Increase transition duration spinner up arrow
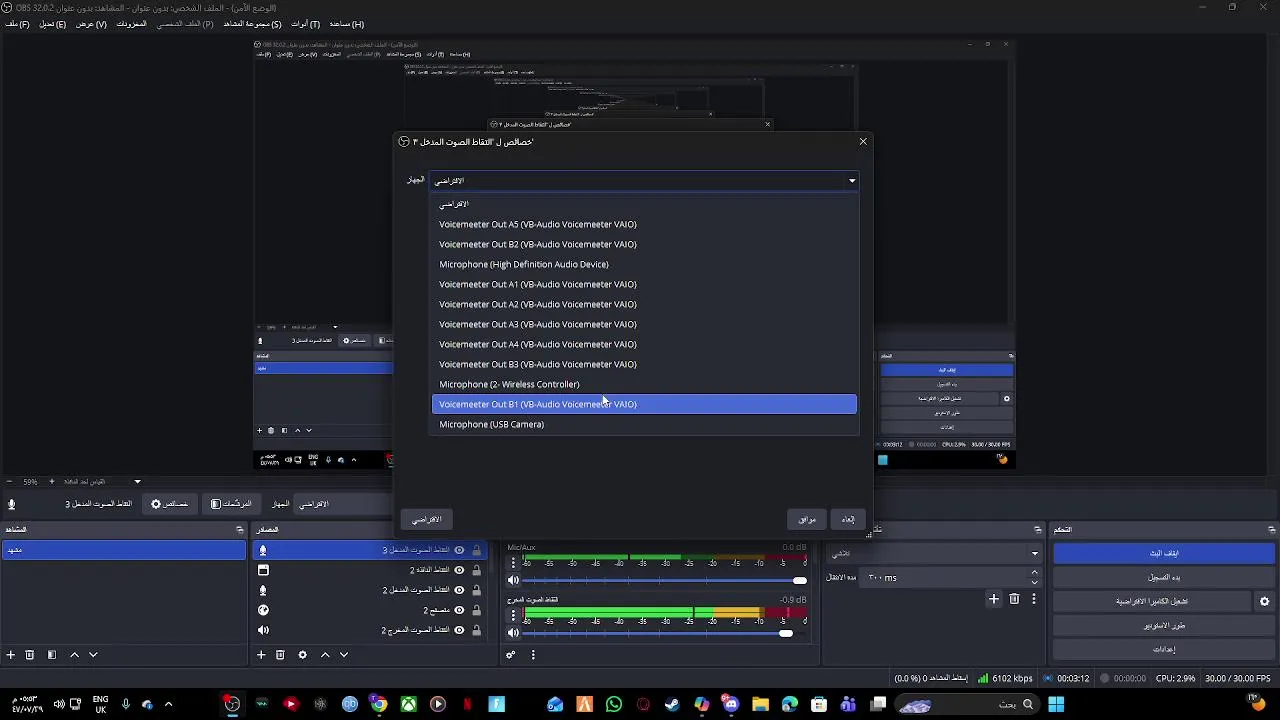The width and height of the screenshot is (1280, 720). point(1034,573)
